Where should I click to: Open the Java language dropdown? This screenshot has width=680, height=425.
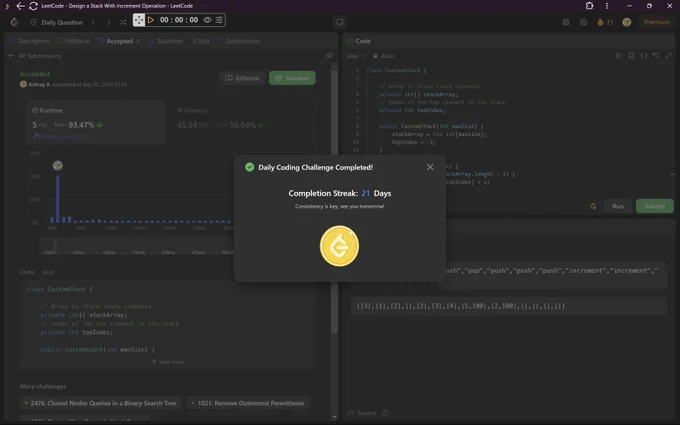click(x=356, y=56)
